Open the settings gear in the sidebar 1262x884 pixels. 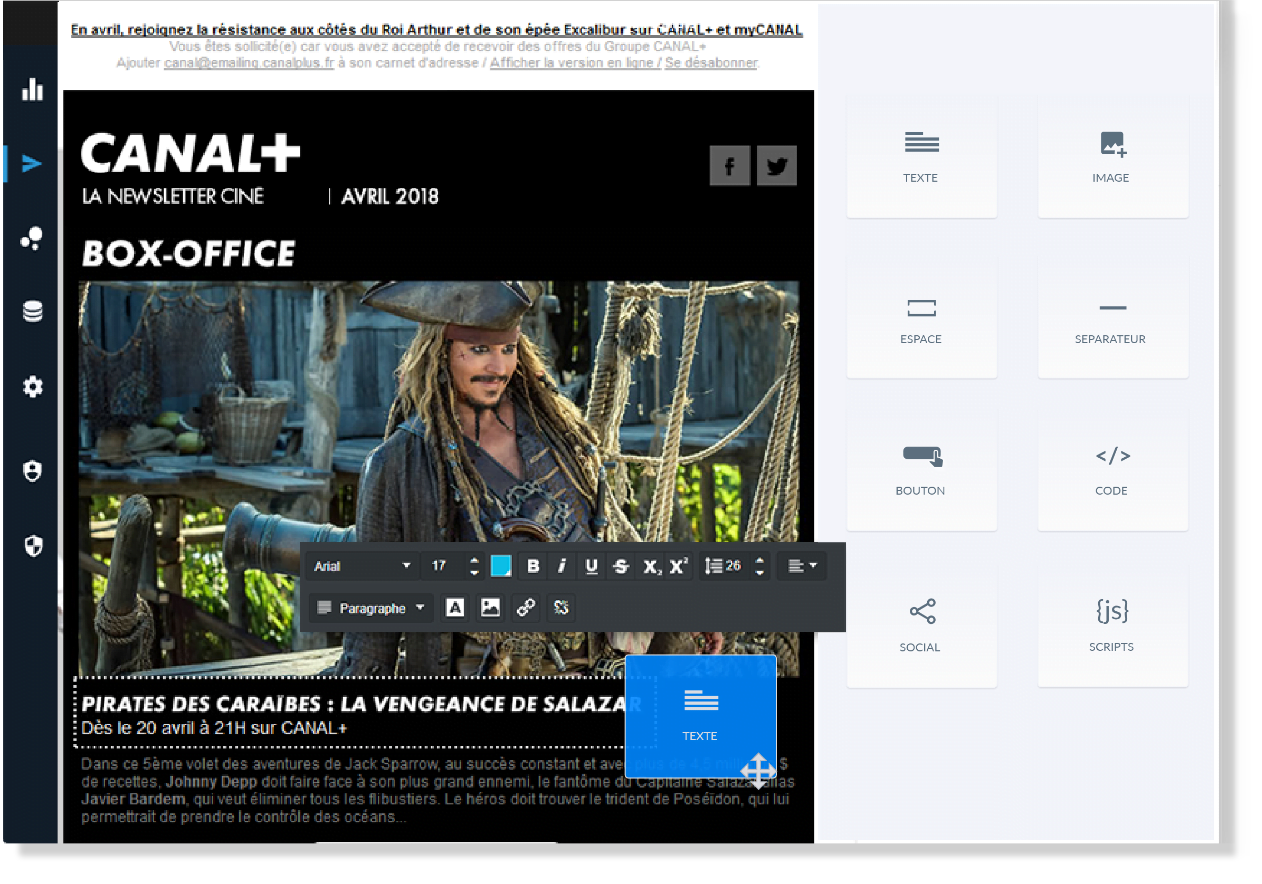(33, 387)
